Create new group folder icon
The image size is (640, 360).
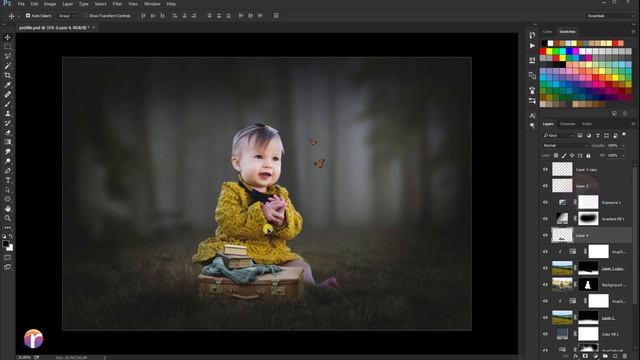605,356
